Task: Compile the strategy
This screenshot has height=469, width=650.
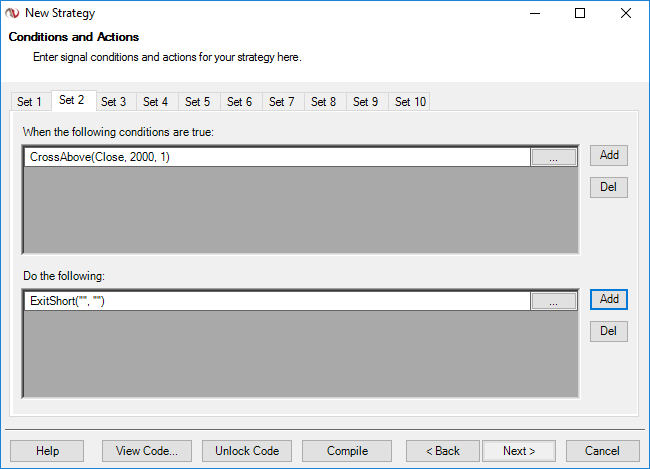Action: pyautogui.click(x=347, y=451)
